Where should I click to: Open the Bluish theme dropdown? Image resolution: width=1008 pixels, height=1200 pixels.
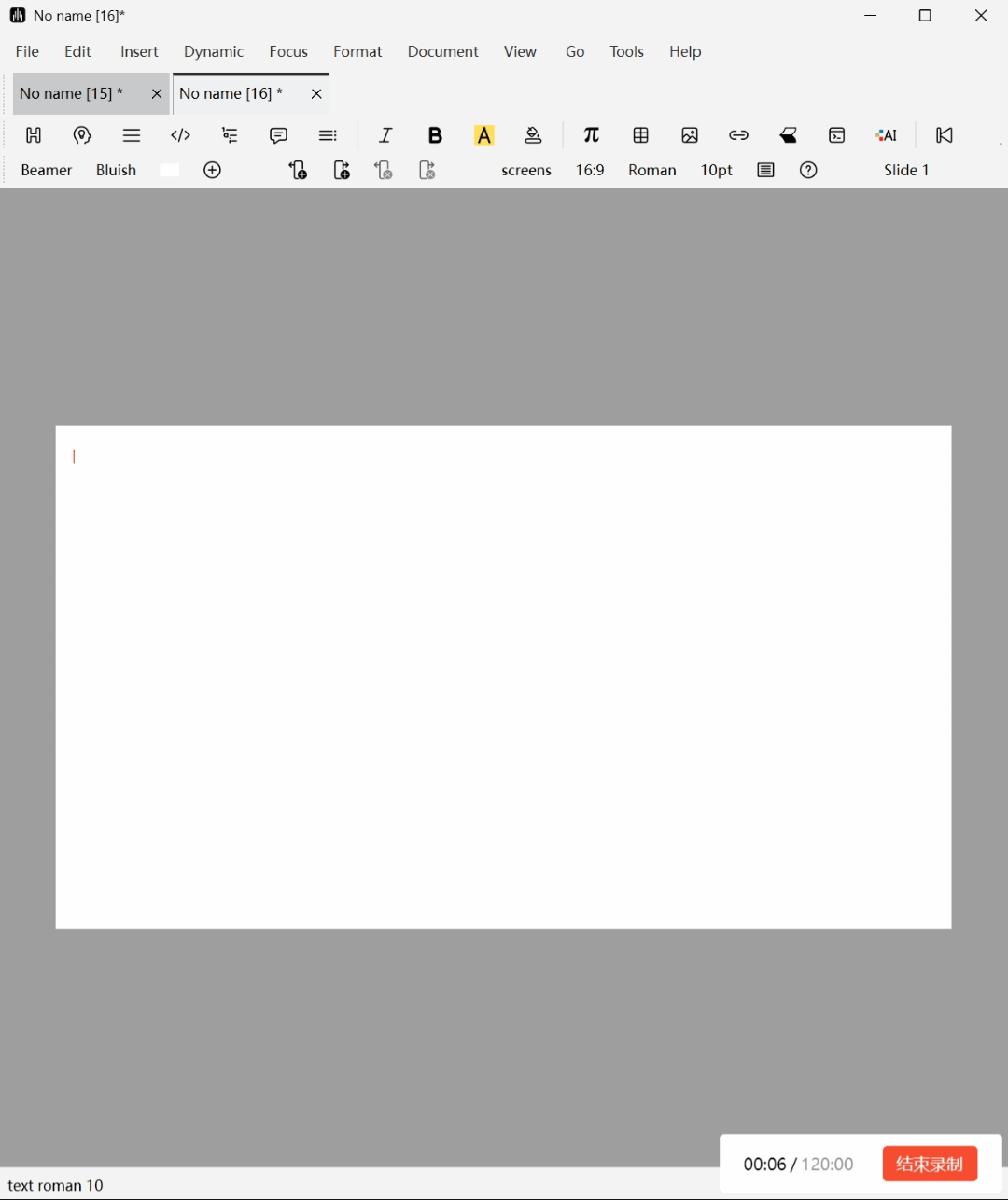click(x=116, y=170)
